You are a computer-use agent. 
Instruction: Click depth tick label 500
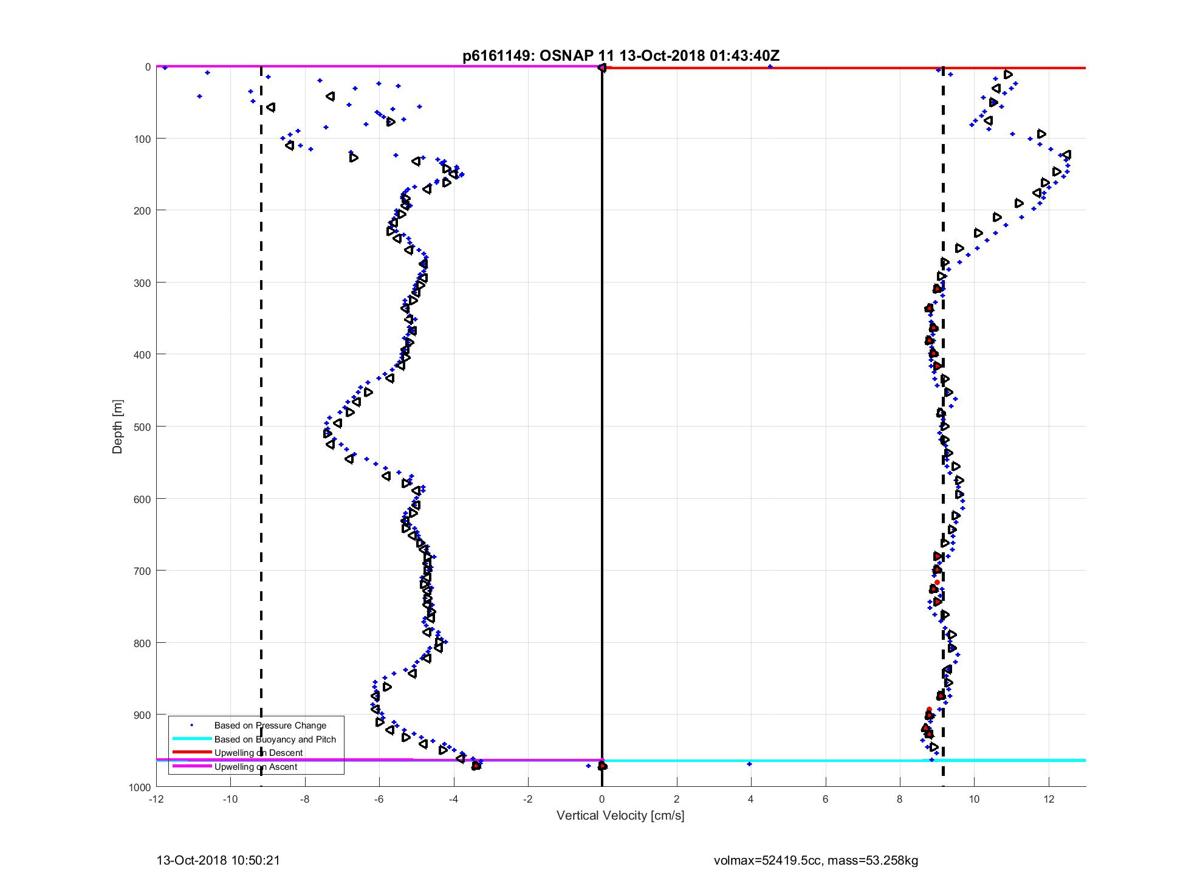[x=142, y=427]
